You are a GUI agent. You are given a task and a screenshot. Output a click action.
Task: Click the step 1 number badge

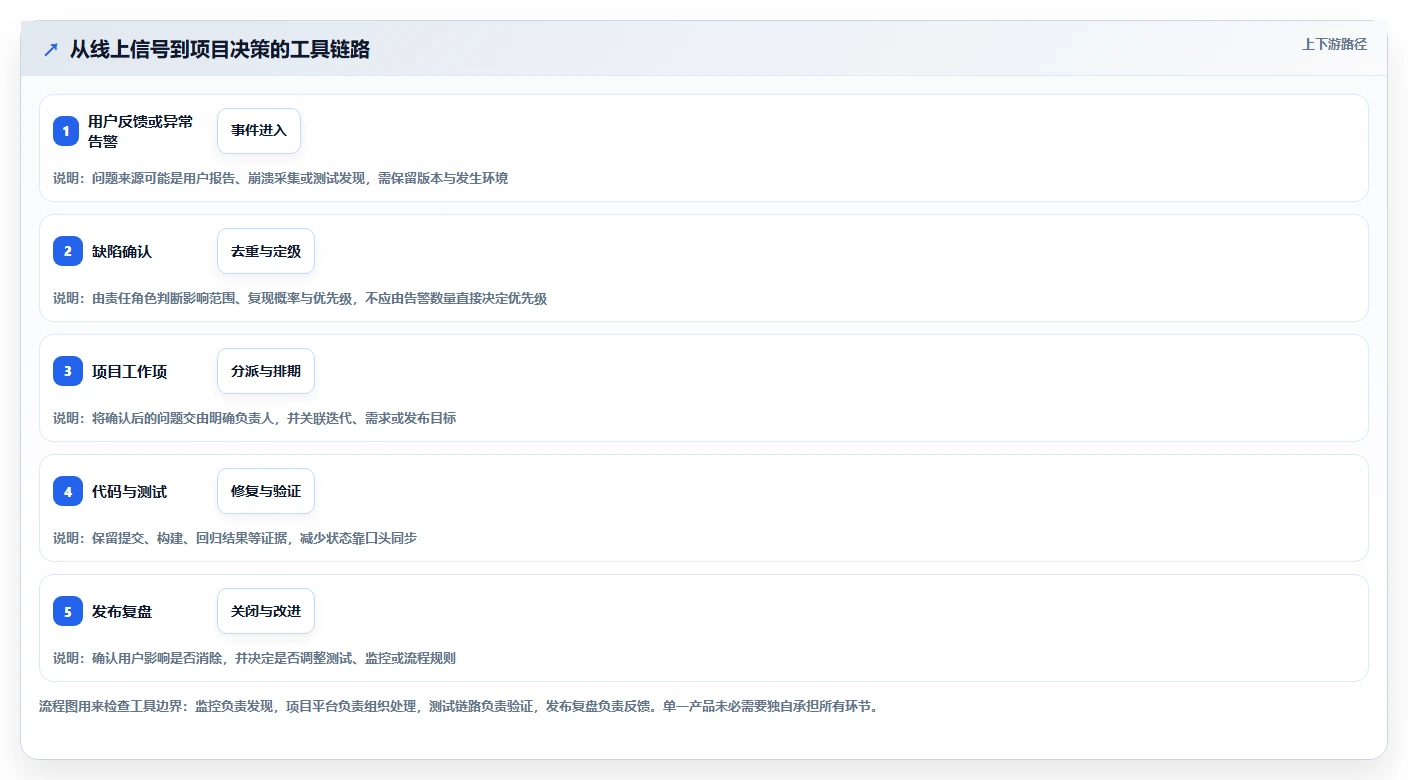coord(67,131)
